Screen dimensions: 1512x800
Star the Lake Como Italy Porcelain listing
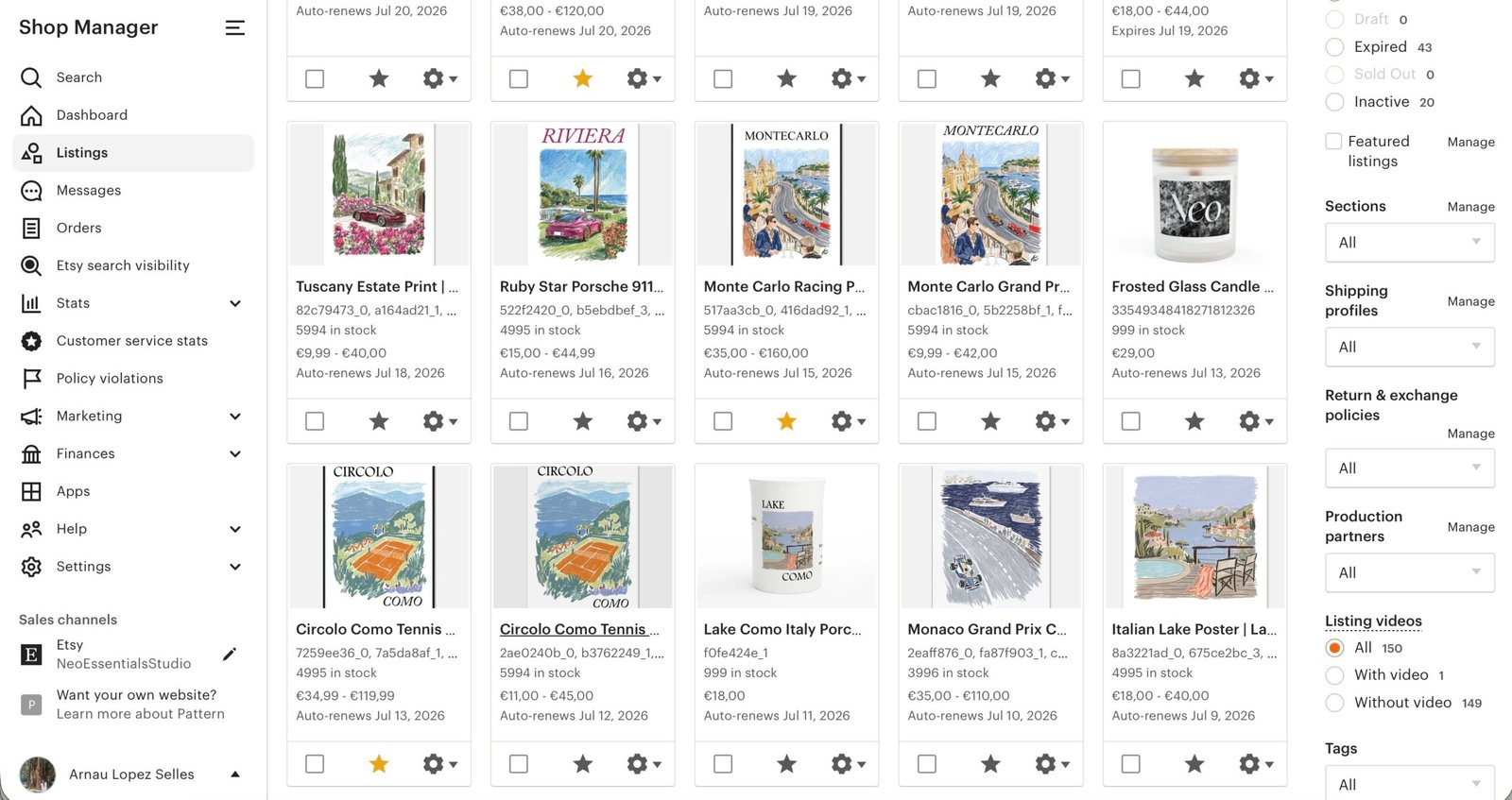pyautogui.click(x=786, y=764)
